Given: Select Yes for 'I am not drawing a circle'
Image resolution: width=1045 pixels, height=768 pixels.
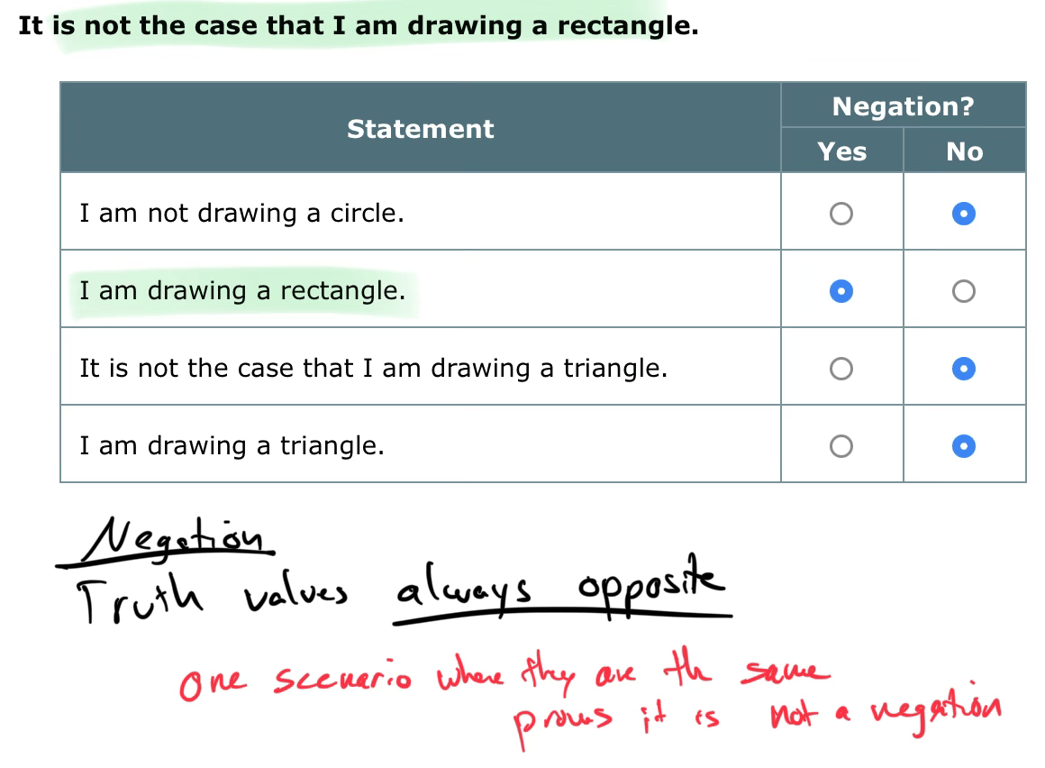Looking at the screenshot, I should 841,214.
